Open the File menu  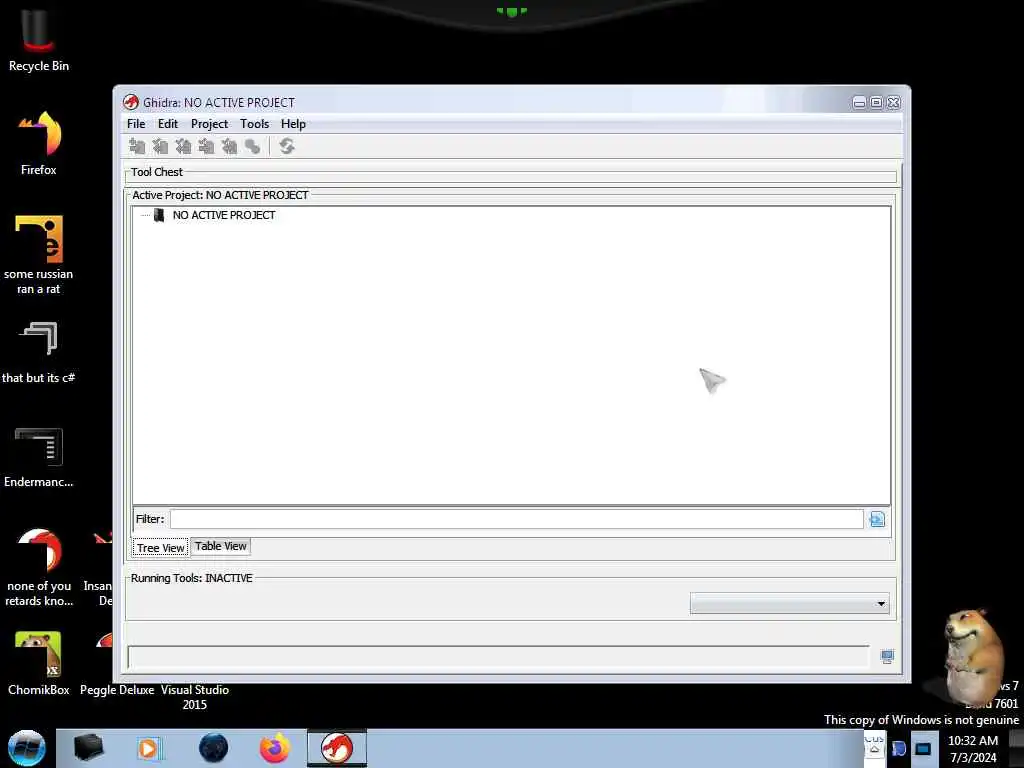tap(136, 124)
